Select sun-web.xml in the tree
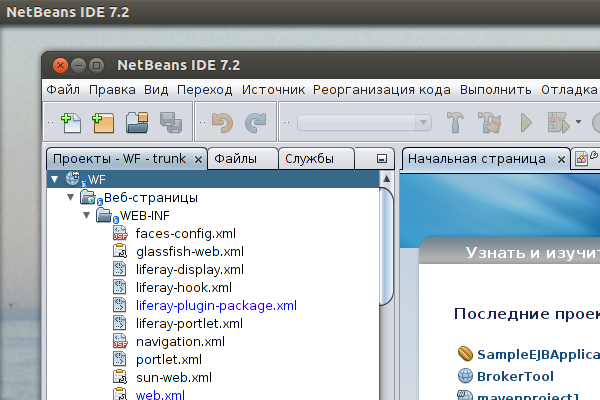600x400 pixels. click(x=174, y=377)
